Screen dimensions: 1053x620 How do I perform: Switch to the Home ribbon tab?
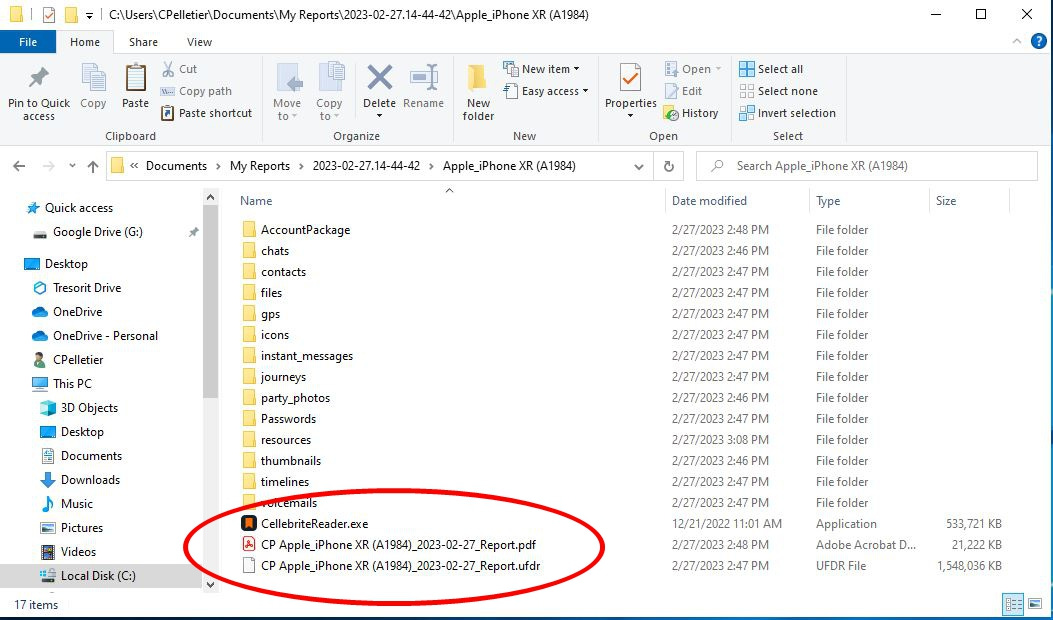(85, 42)
